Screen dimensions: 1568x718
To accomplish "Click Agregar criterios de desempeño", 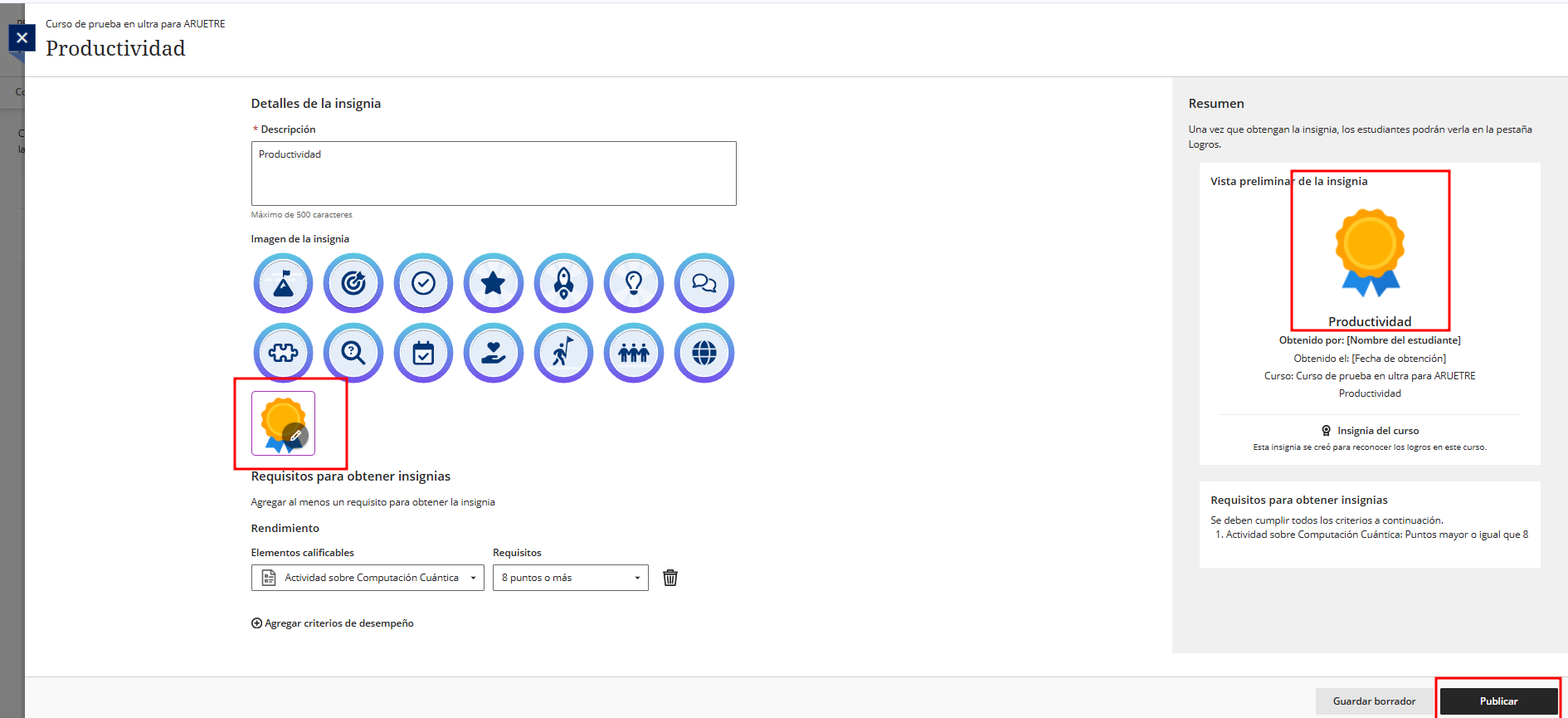I will coord(332,623).
